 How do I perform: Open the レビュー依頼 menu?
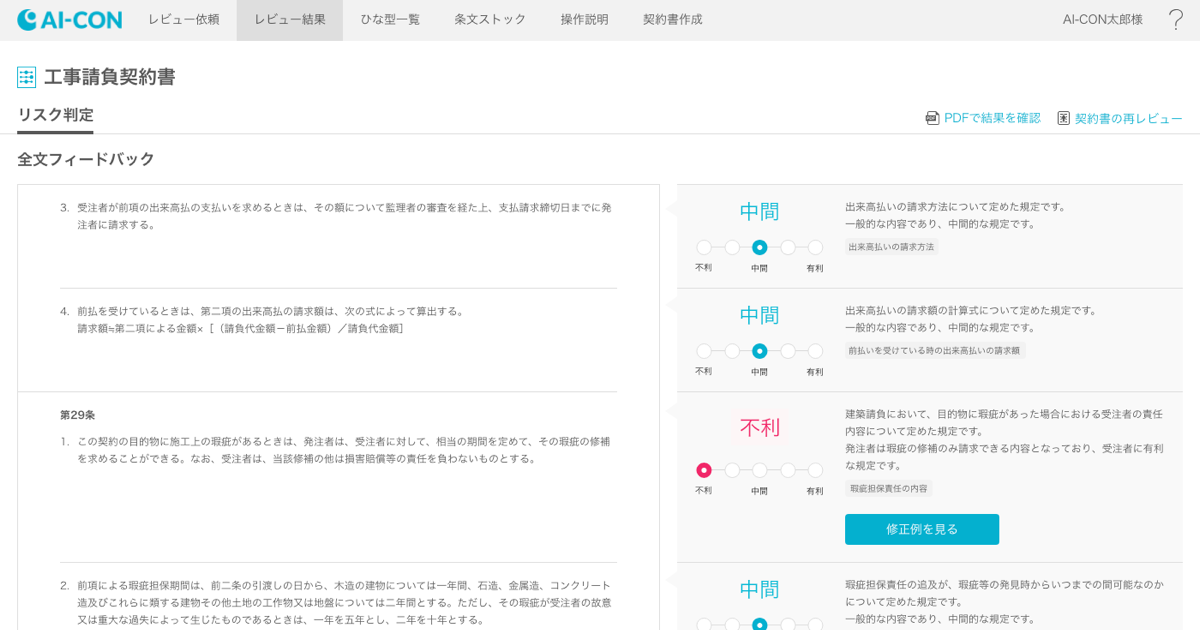(x=184, y=20)
